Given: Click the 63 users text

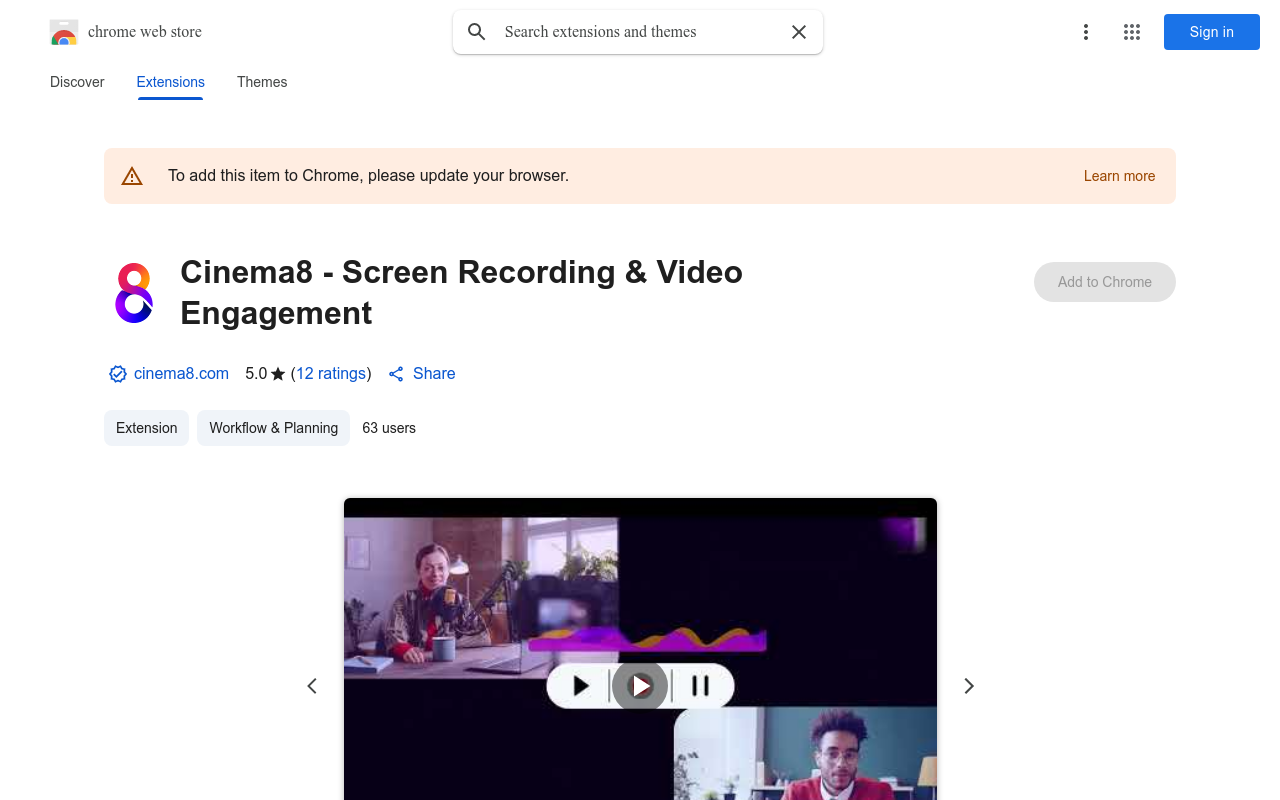Looking at the screenshot, I should pyautogui.click(x=389, y=428).
